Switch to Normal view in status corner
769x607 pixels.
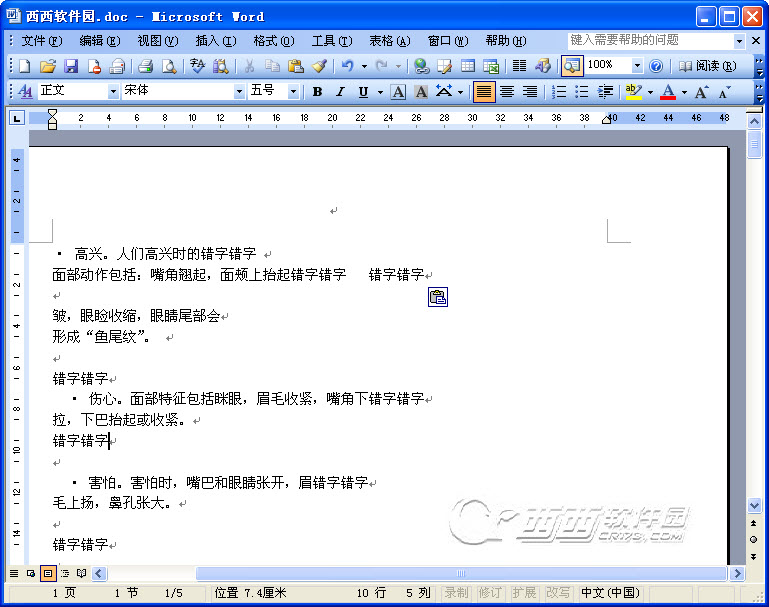[x=14, y=573]
